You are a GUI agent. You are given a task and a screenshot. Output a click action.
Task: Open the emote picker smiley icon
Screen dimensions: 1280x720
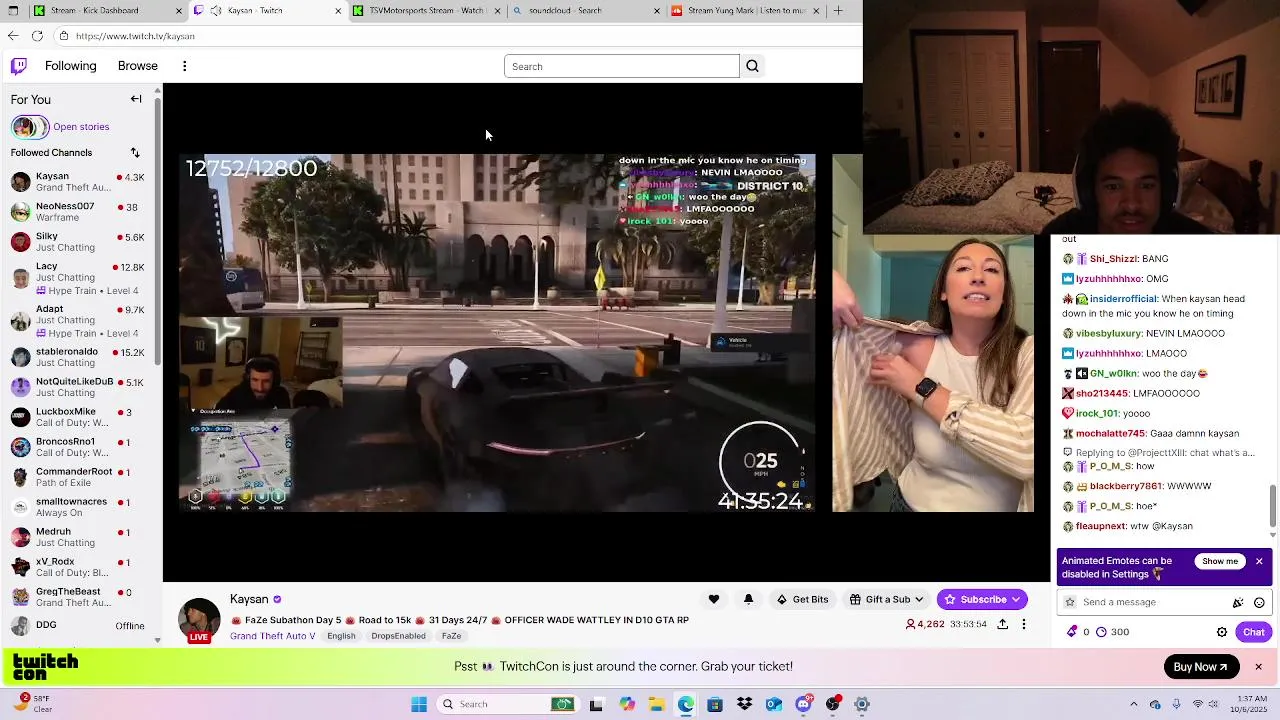(x=1259, y=602)
